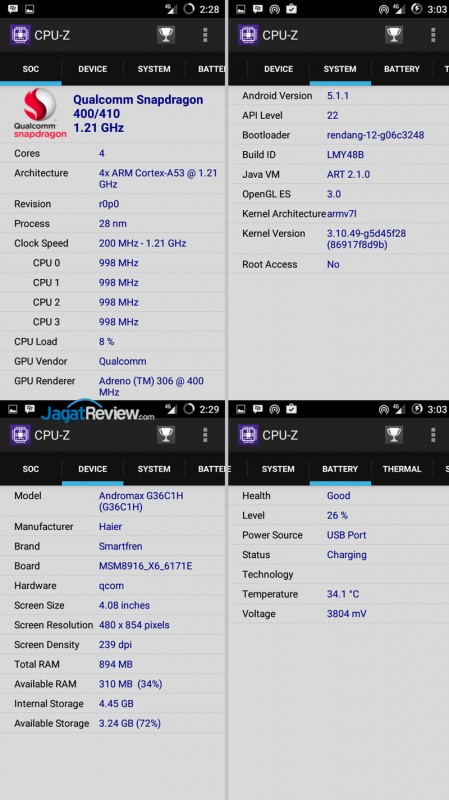The height and width of the screenshot is (800, 449).
Task: Tap the trophy icon on the System screen
Action: [394, 35]
